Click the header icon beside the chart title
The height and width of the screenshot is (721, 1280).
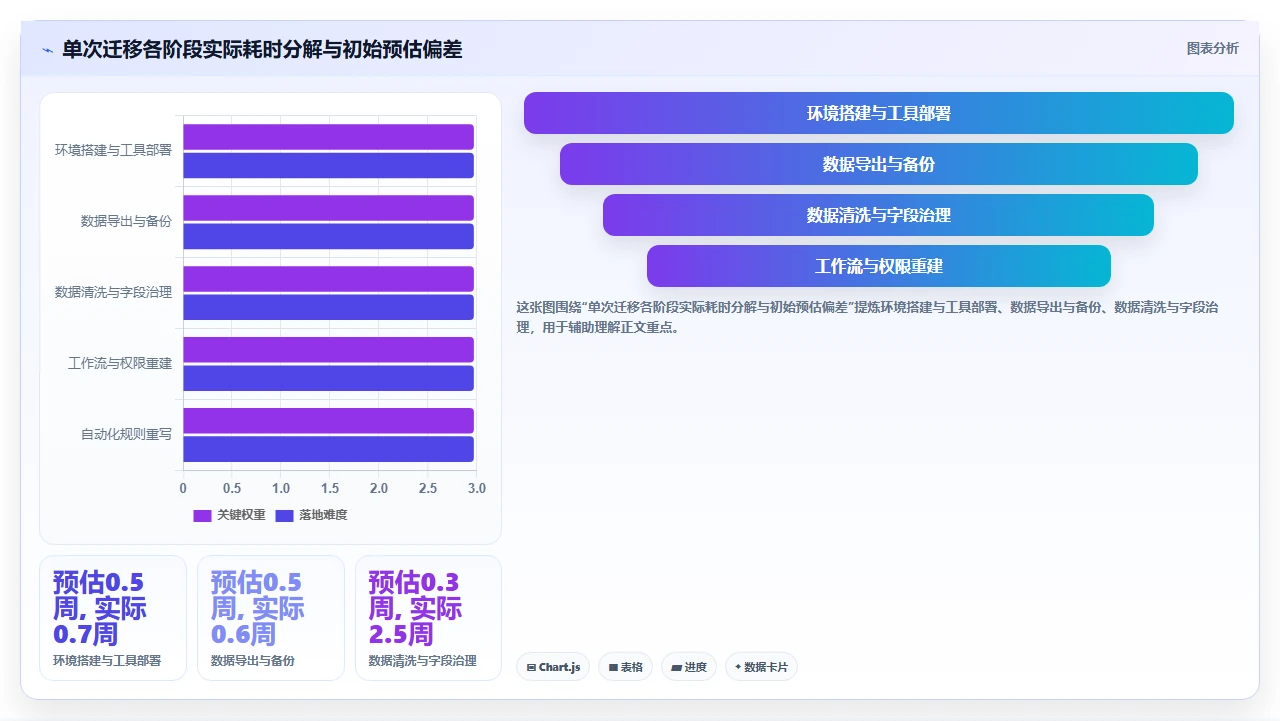coord(47,50)
